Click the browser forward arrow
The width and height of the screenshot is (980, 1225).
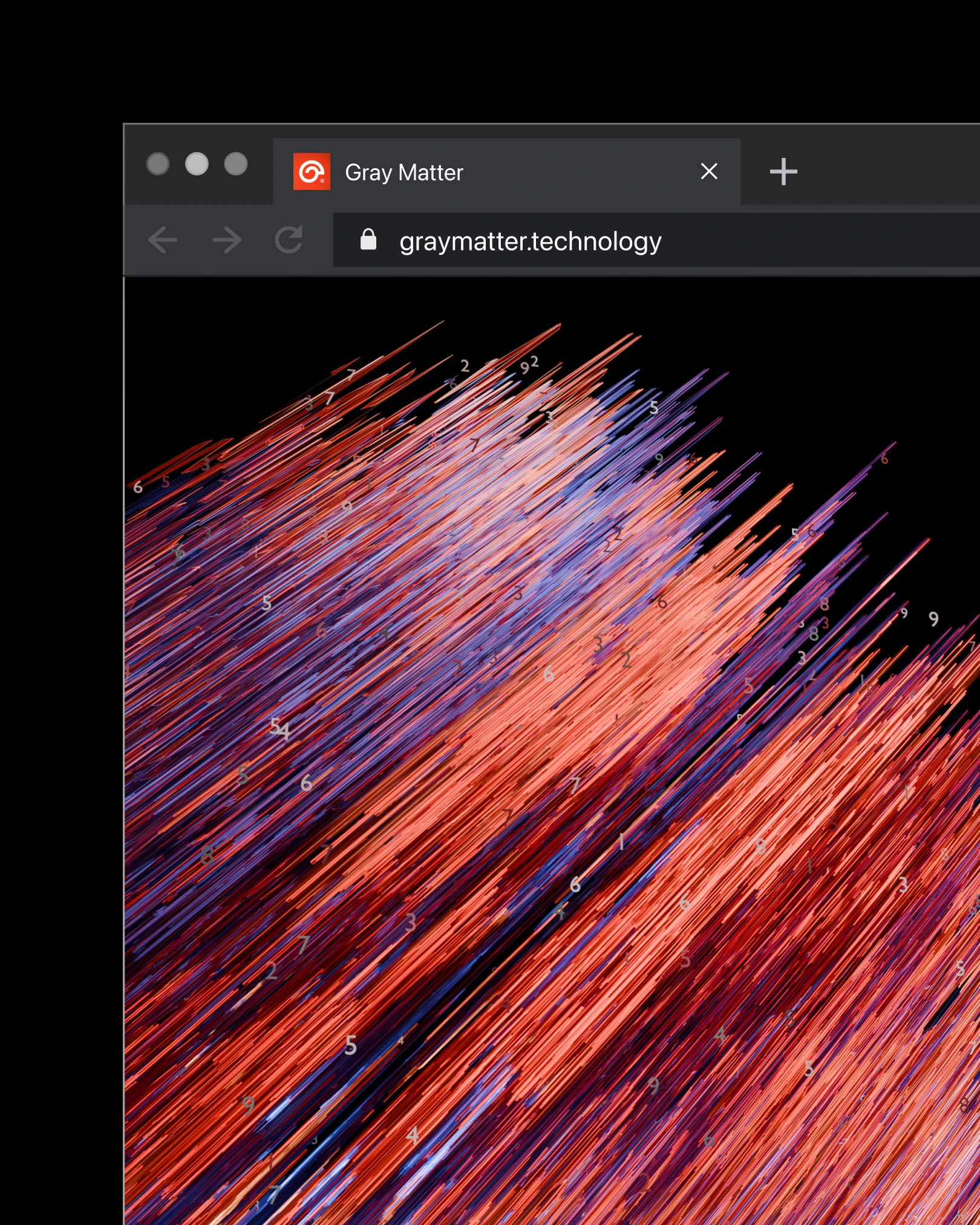pos(227,240)
